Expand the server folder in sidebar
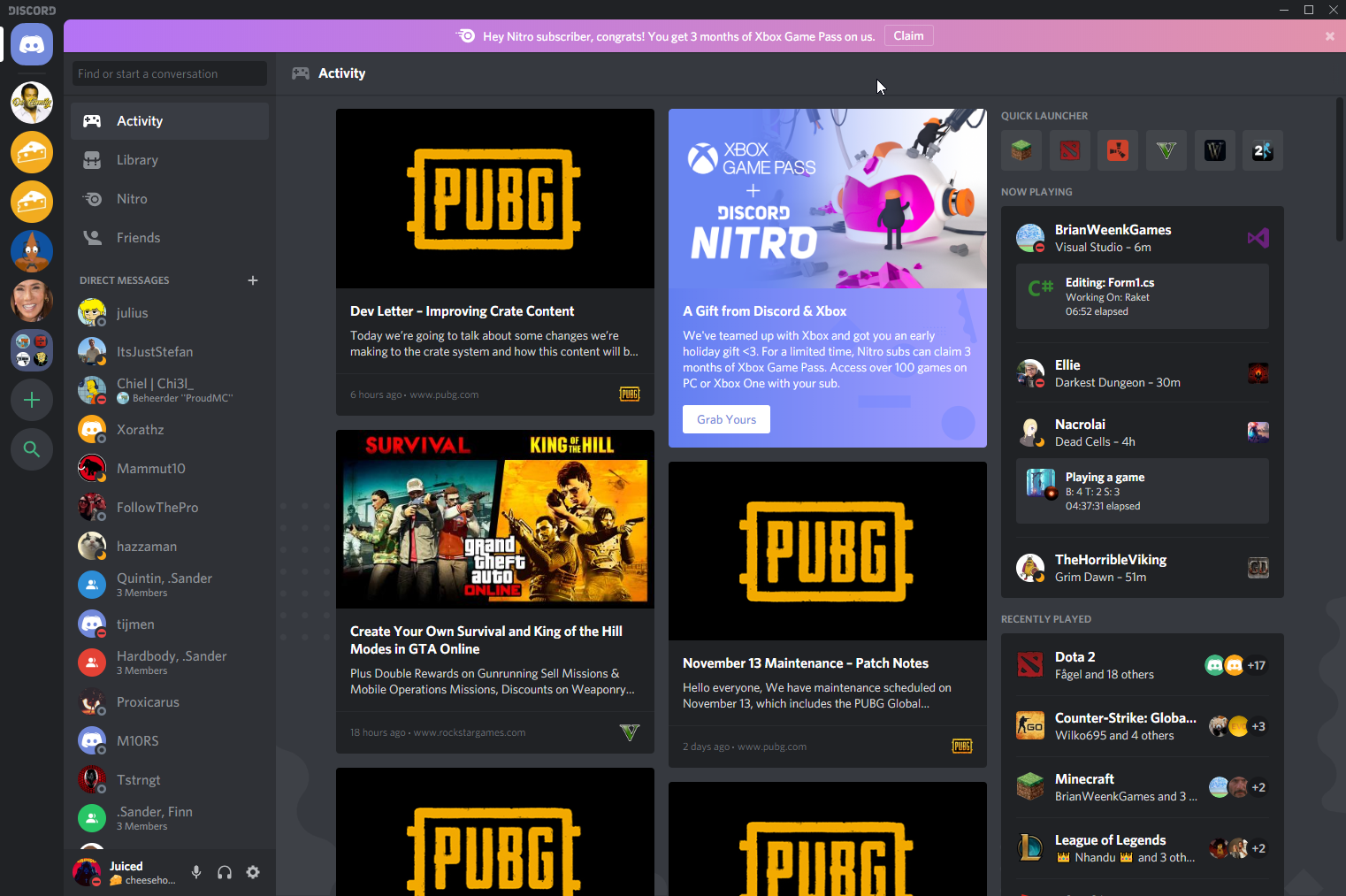Viewport: 1346px width, 896px height. pos(32,350)
